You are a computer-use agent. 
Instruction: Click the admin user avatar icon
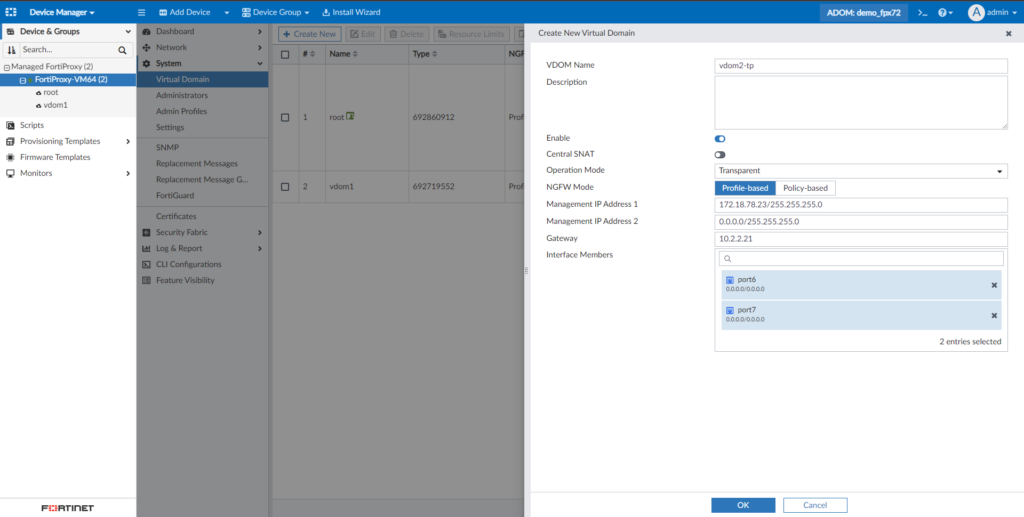coord(976,12)
